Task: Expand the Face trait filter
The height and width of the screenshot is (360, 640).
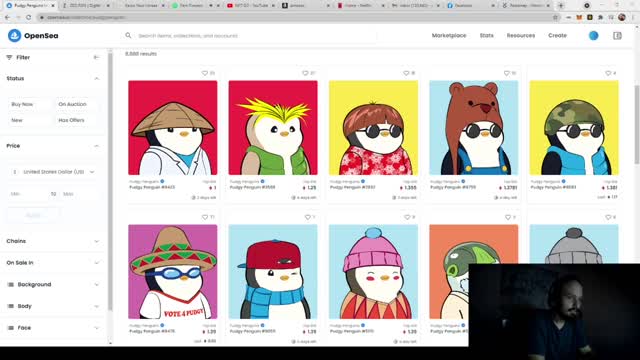Action: click(53, 328)
